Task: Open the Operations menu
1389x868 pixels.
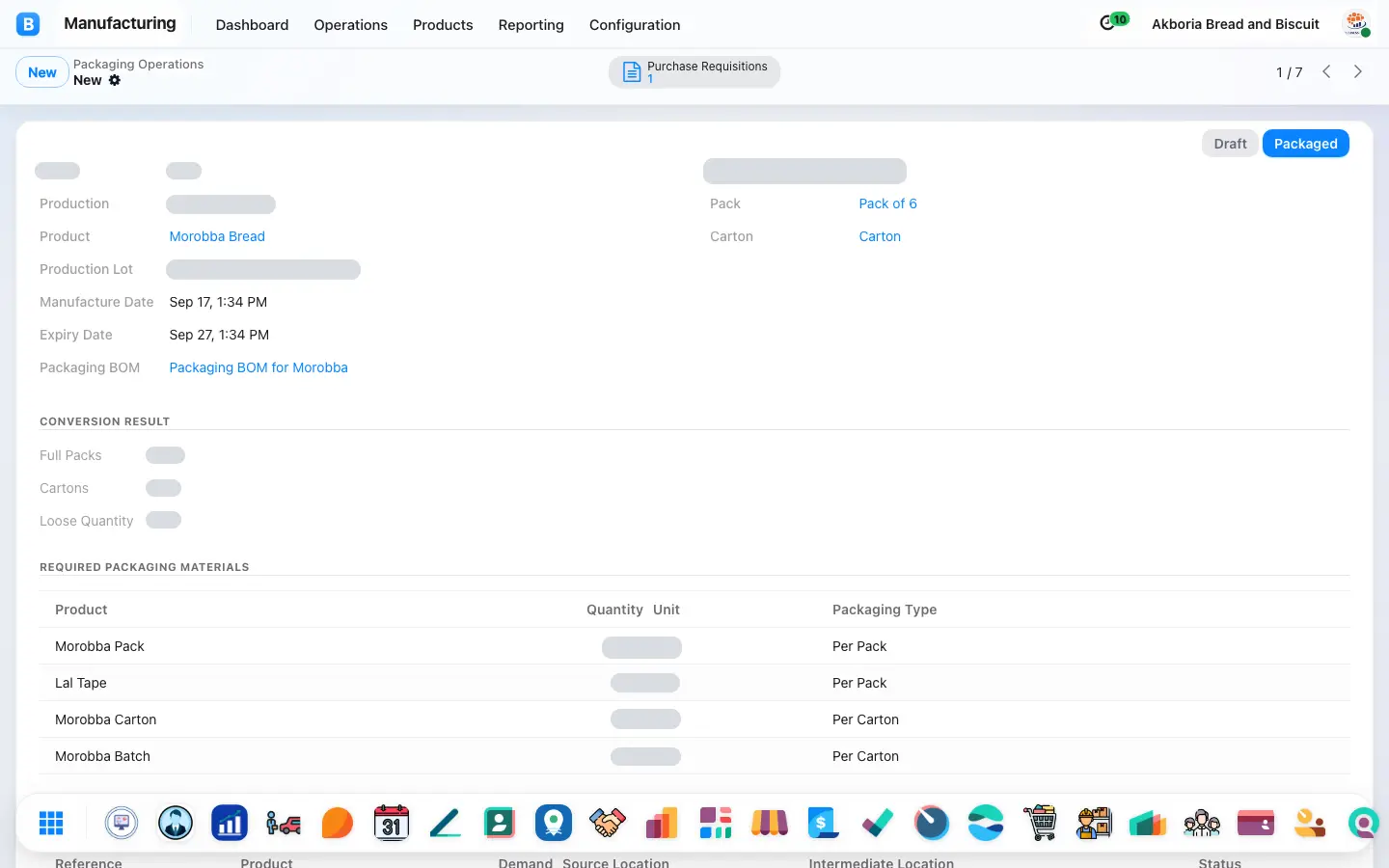Action: tap(350, 25)
